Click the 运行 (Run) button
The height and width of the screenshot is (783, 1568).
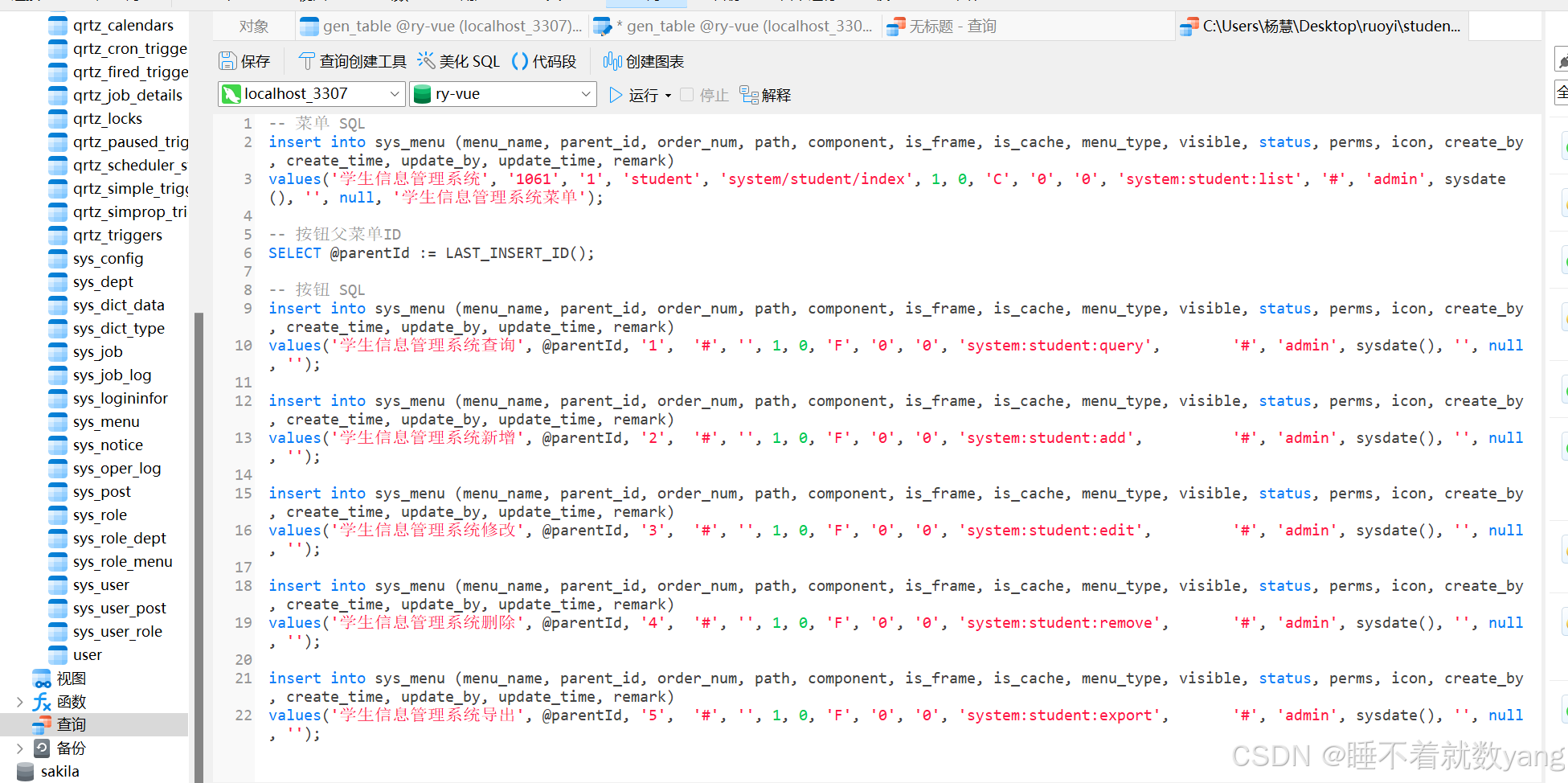coord(636,94)
